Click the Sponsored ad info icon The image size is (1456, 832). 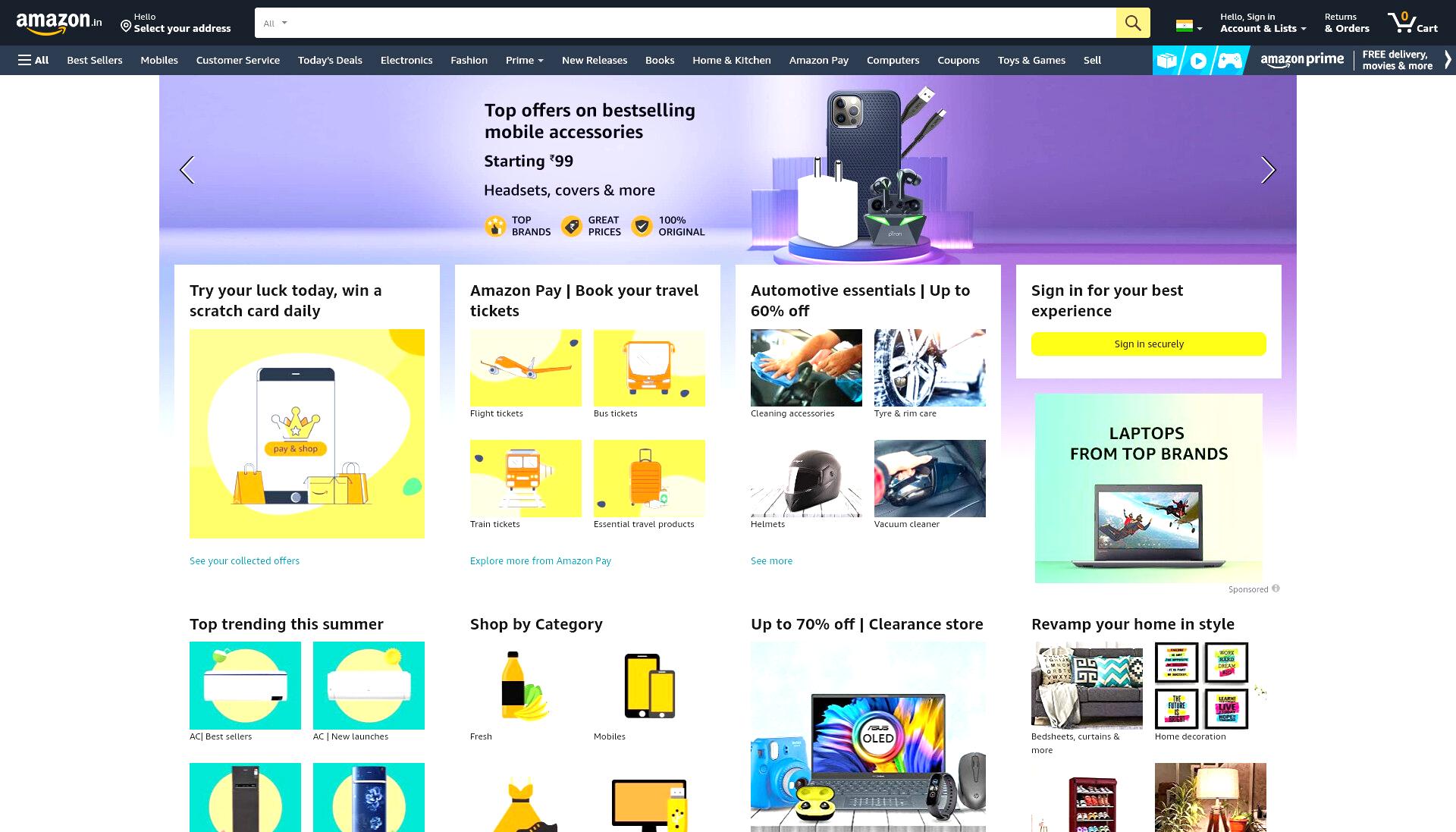click(x=1276, y=589)
